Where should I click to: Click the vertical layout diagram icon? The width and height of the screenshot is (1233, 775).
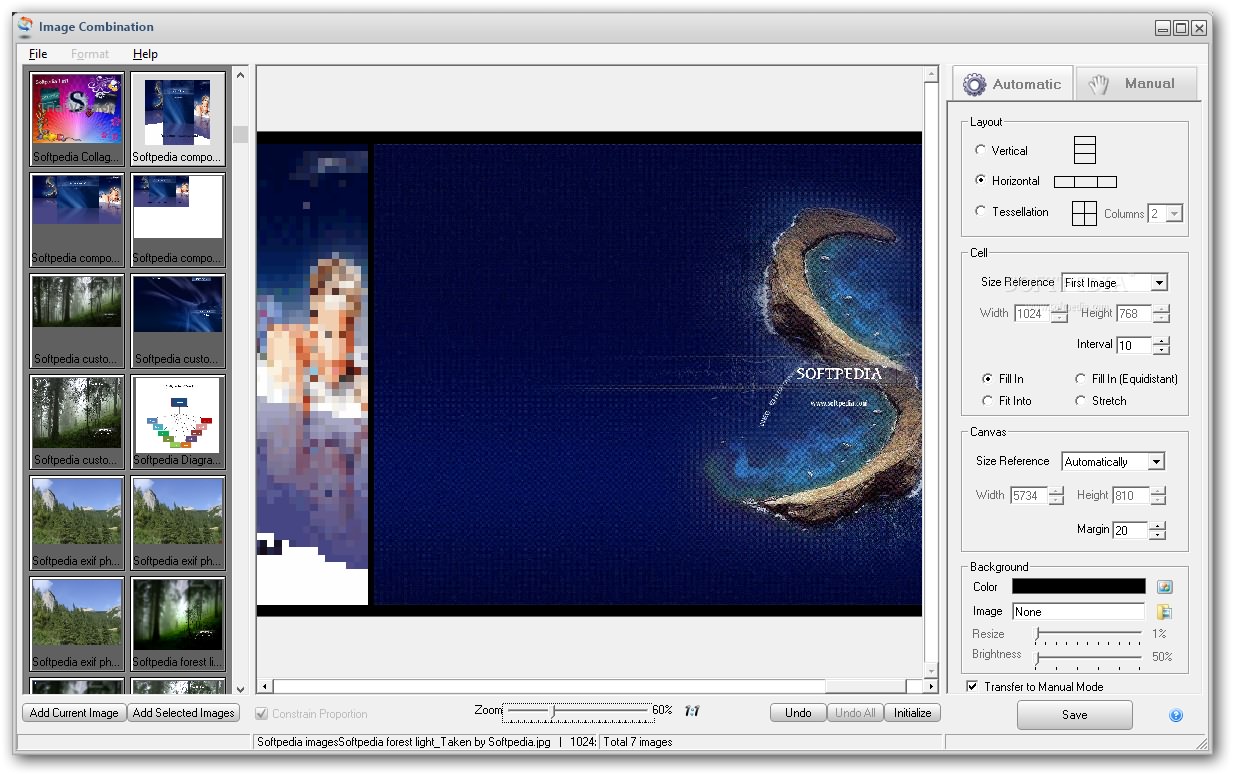1085,150
